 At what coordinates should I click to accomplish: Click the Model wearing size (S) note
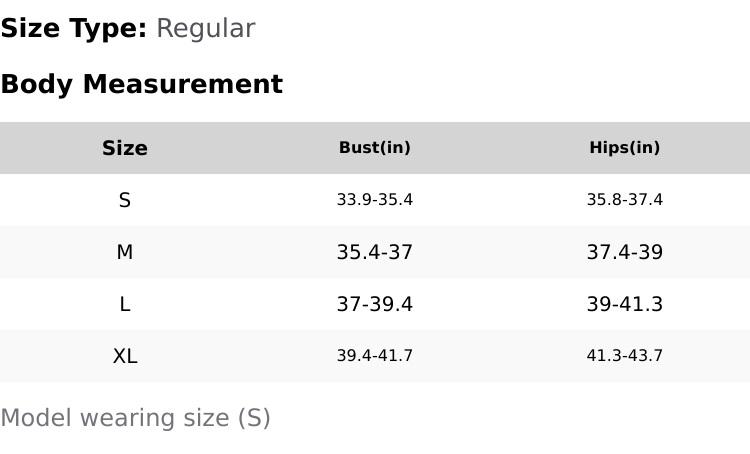(x=135, y=418)
